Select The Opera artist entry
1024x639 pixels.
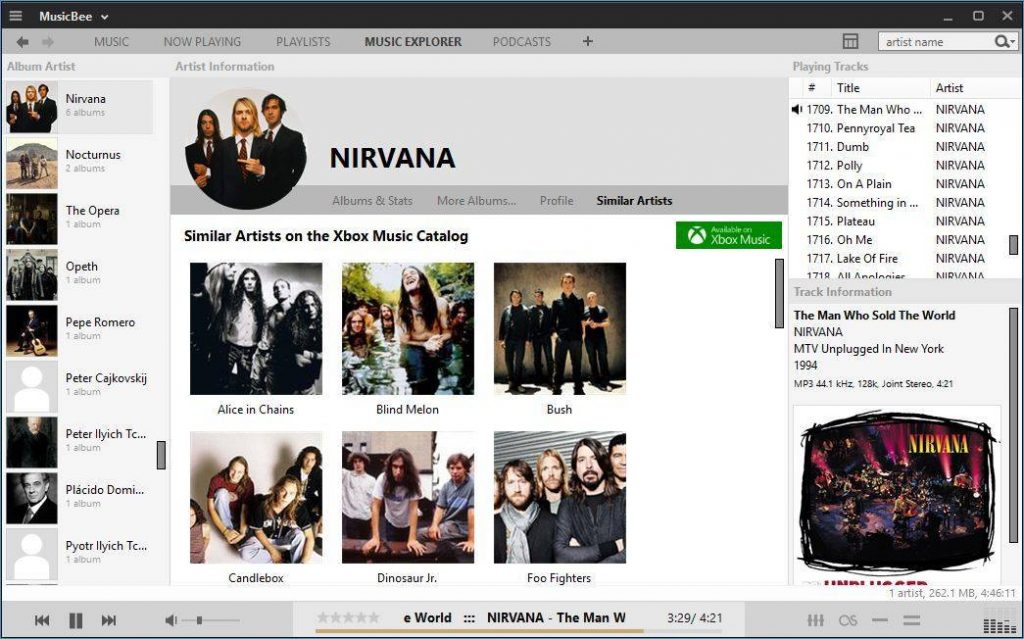(79, 218)
